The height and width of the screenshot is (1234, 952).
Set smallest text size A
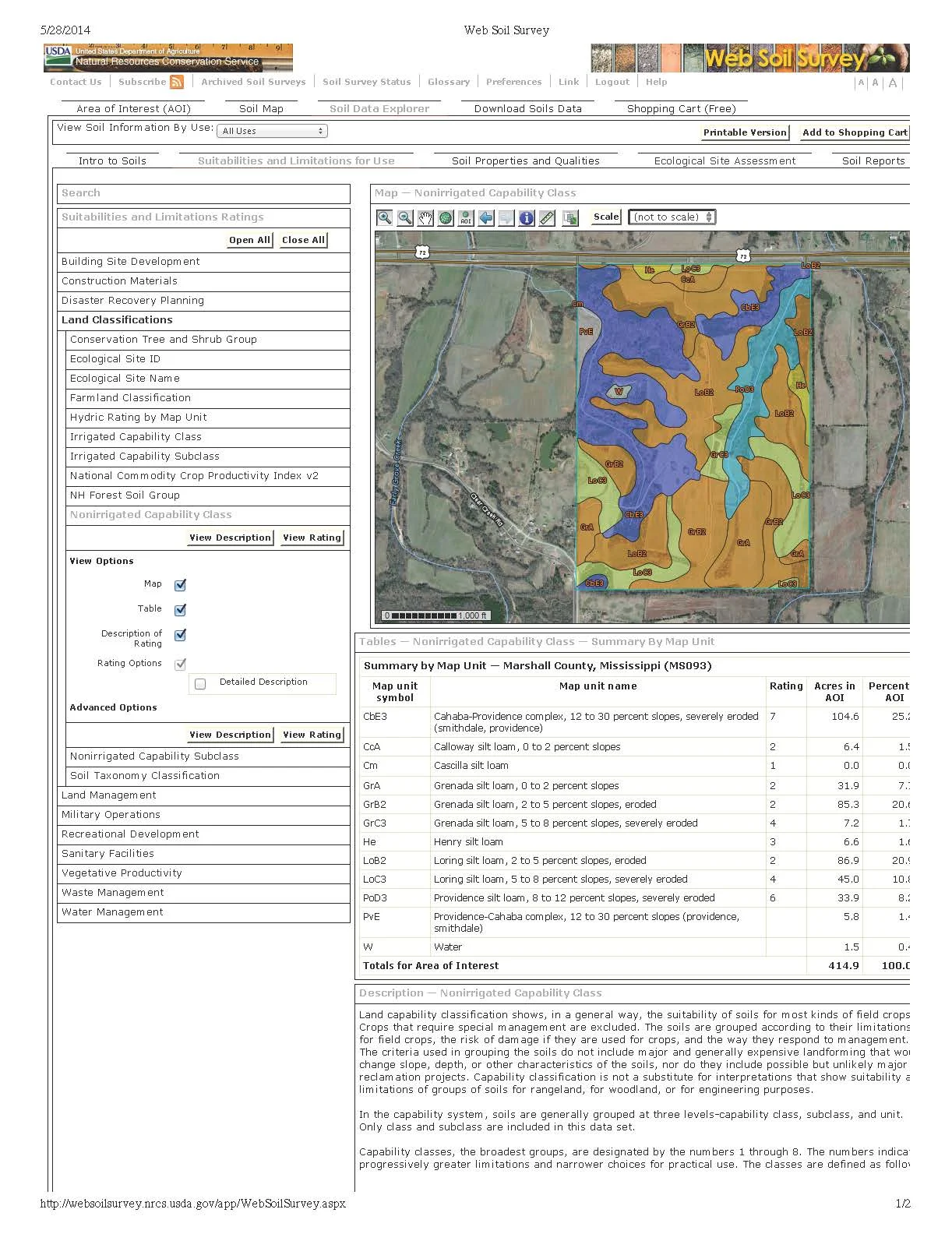(x=861, y=83)
